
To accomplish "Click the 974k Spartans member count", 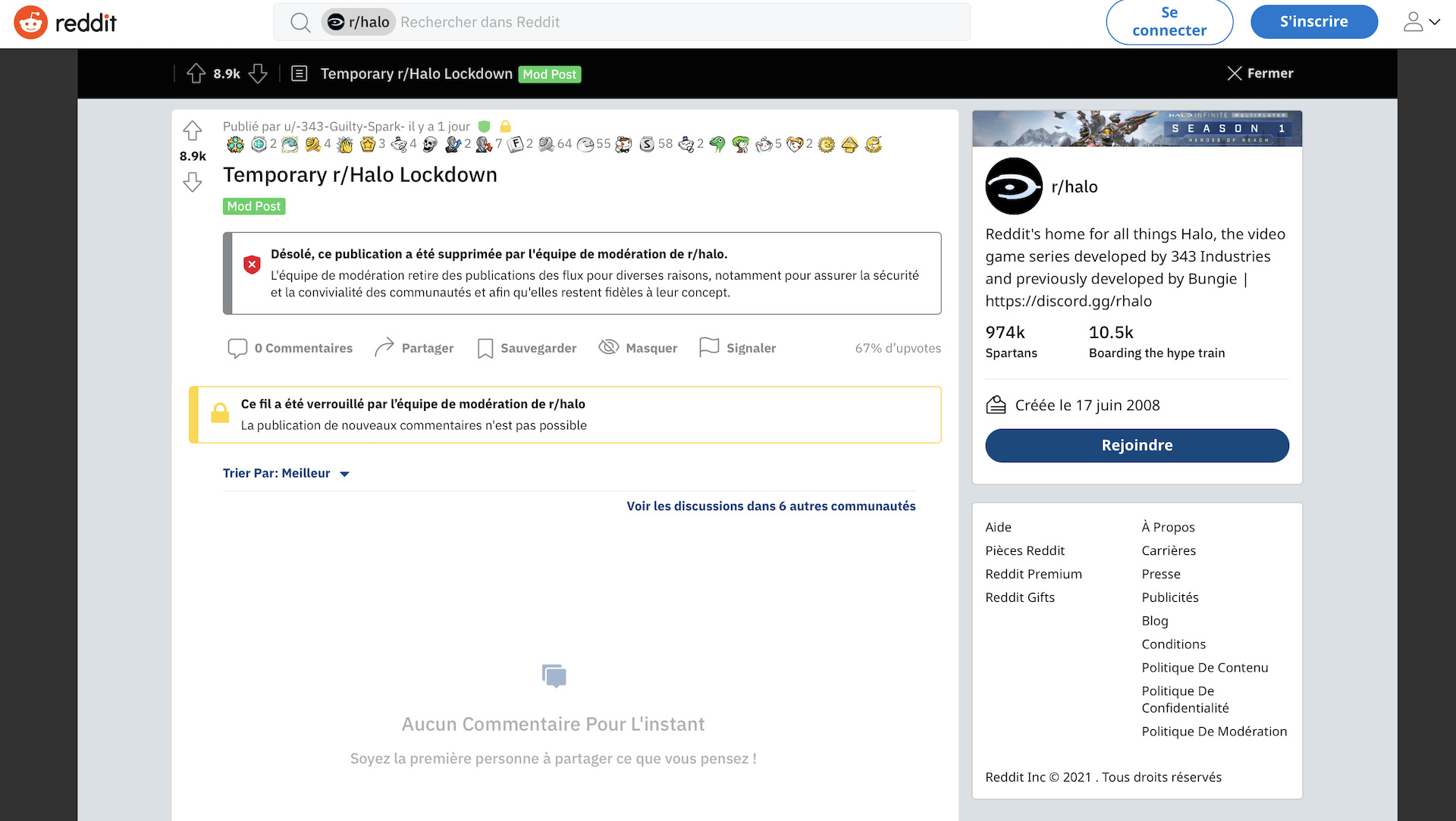I will point(1011,342).
